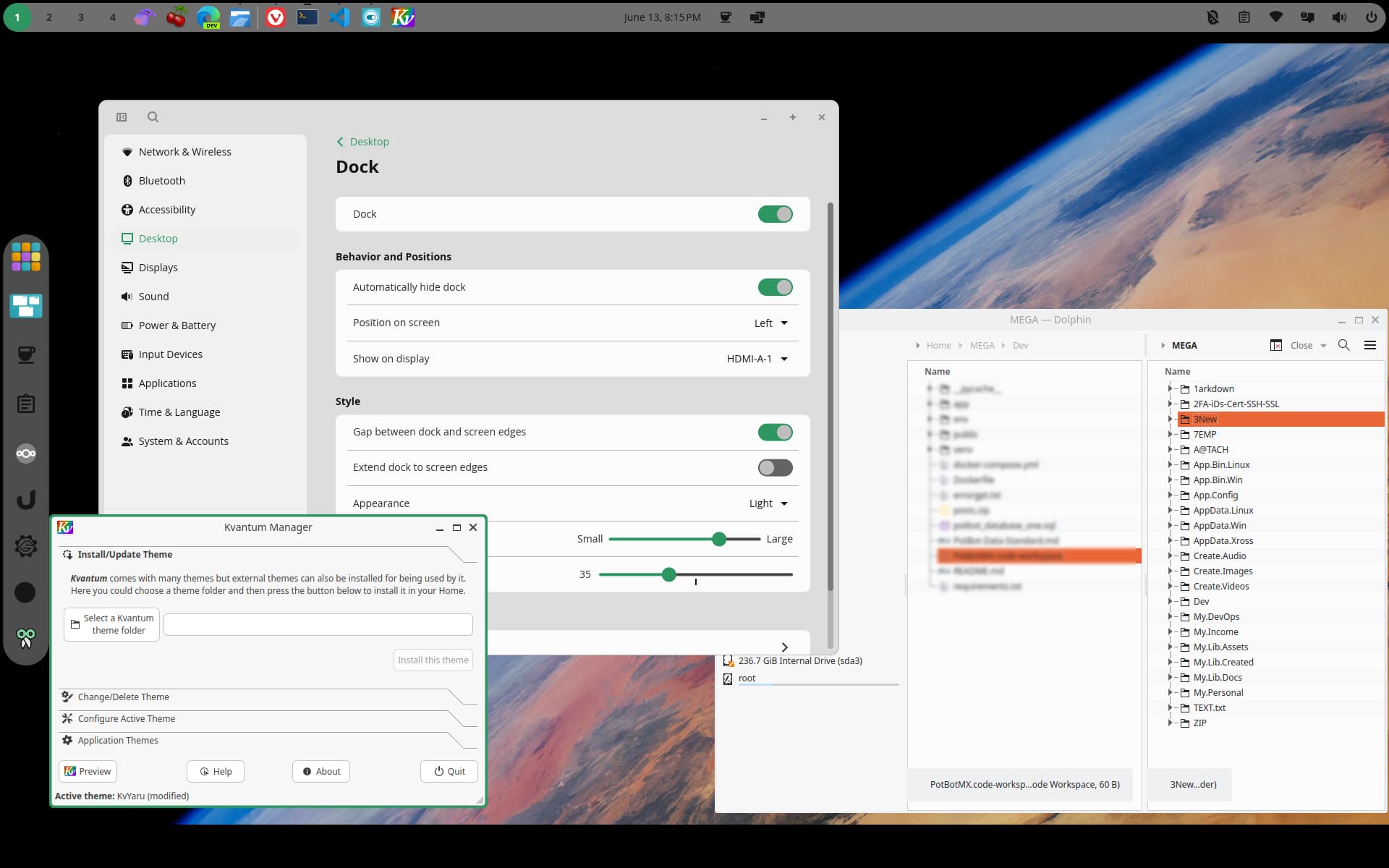This screenshot has width=1389, height=868.
Task: Toggle the Settings sidebar panel icon
Action: point(122,117)
